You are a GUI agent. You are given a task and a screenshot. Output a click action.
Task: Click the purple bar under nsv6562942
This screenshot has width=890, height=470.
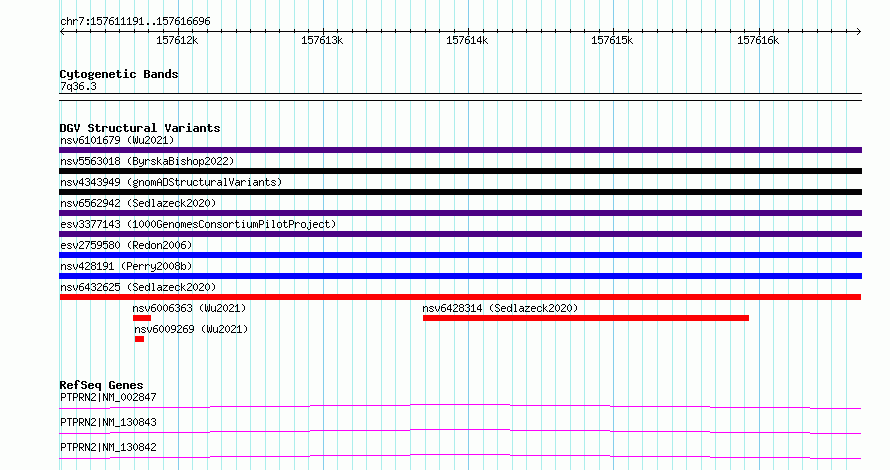pos(460,213)
